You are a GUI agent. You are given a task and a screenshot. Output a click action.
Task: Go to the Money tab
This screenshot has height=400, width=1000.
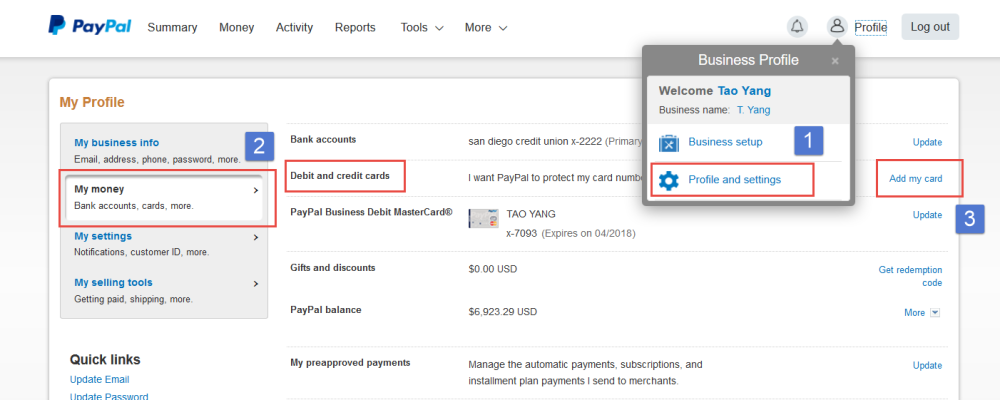[x=237, y=27]
